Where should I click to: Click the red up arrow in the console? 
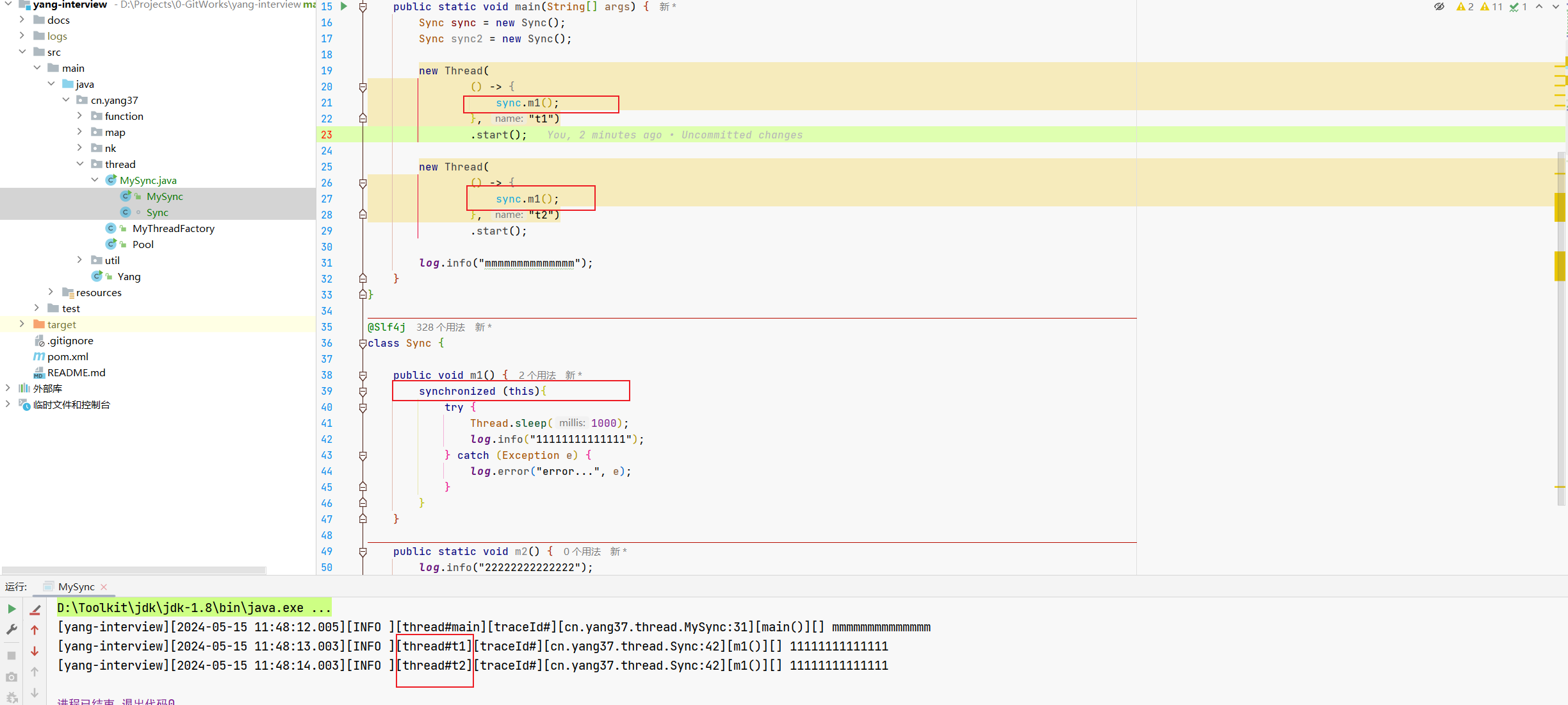tap(35, 630)
